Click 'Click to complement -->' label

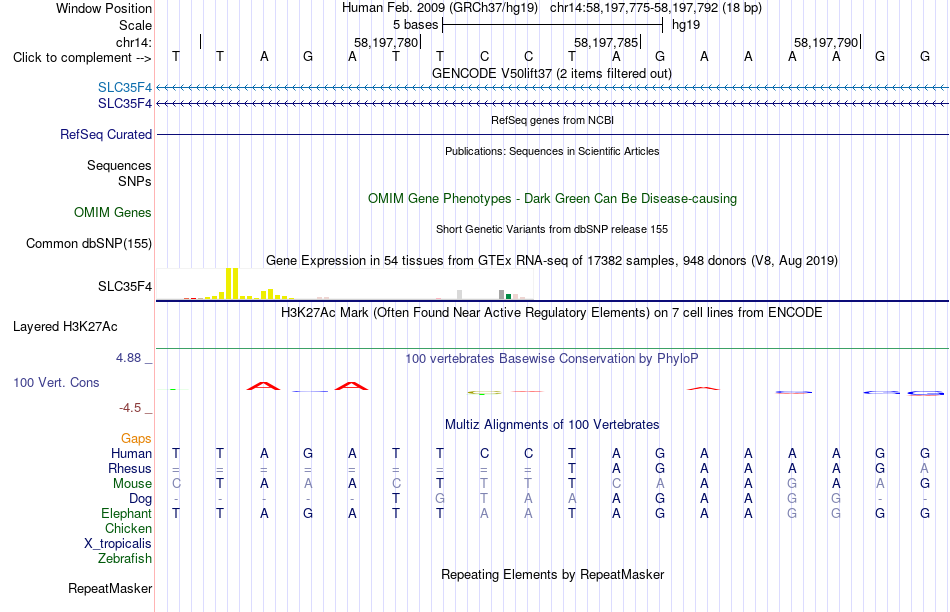pos(82,58)
